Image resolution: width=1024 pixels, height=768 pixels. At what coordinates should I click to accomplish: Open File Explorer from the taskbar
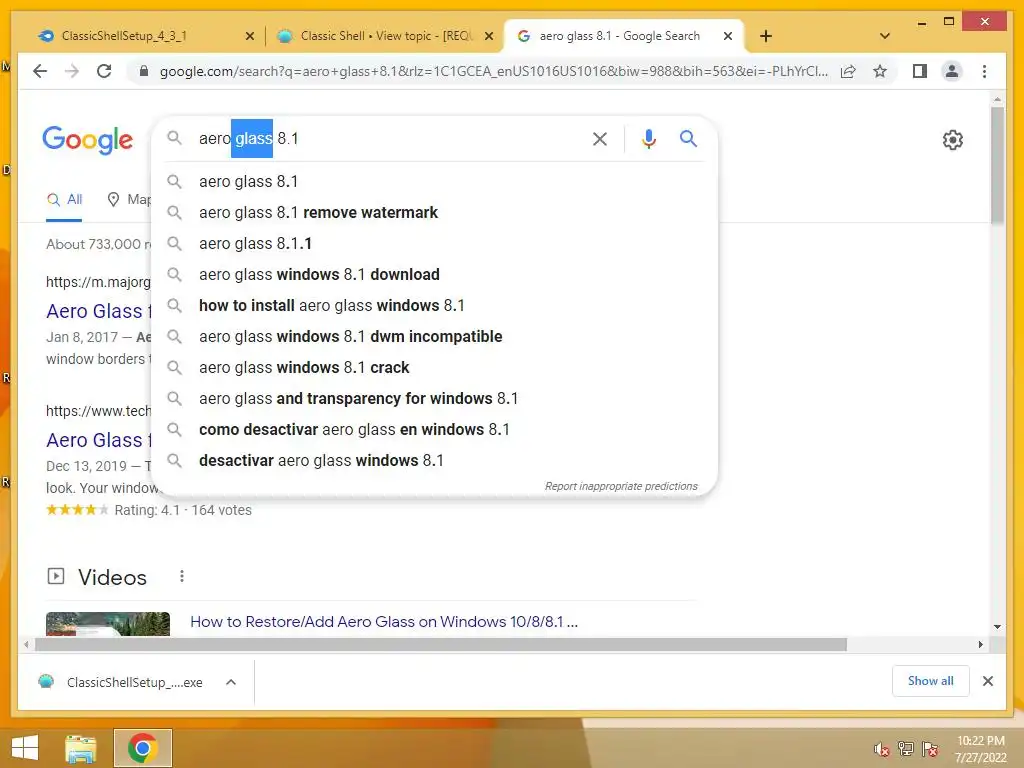coord(81,748)
